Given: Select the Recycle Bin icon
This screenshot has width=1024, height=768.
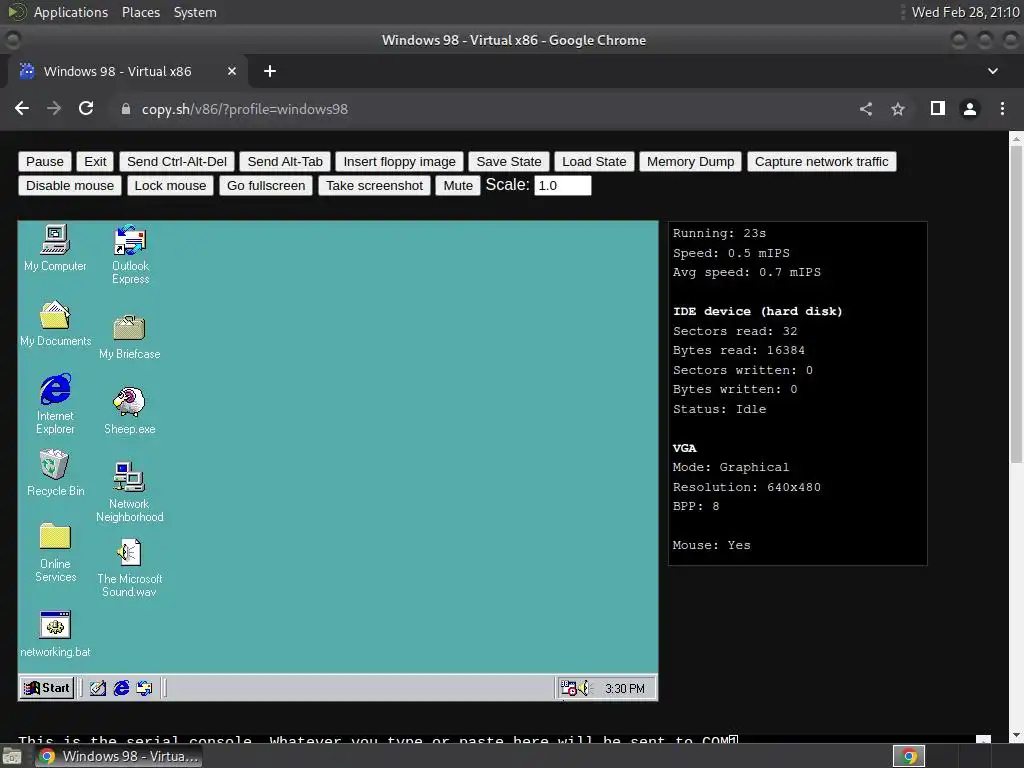Looking at the screenshot, I should click(x=55, y=473).
